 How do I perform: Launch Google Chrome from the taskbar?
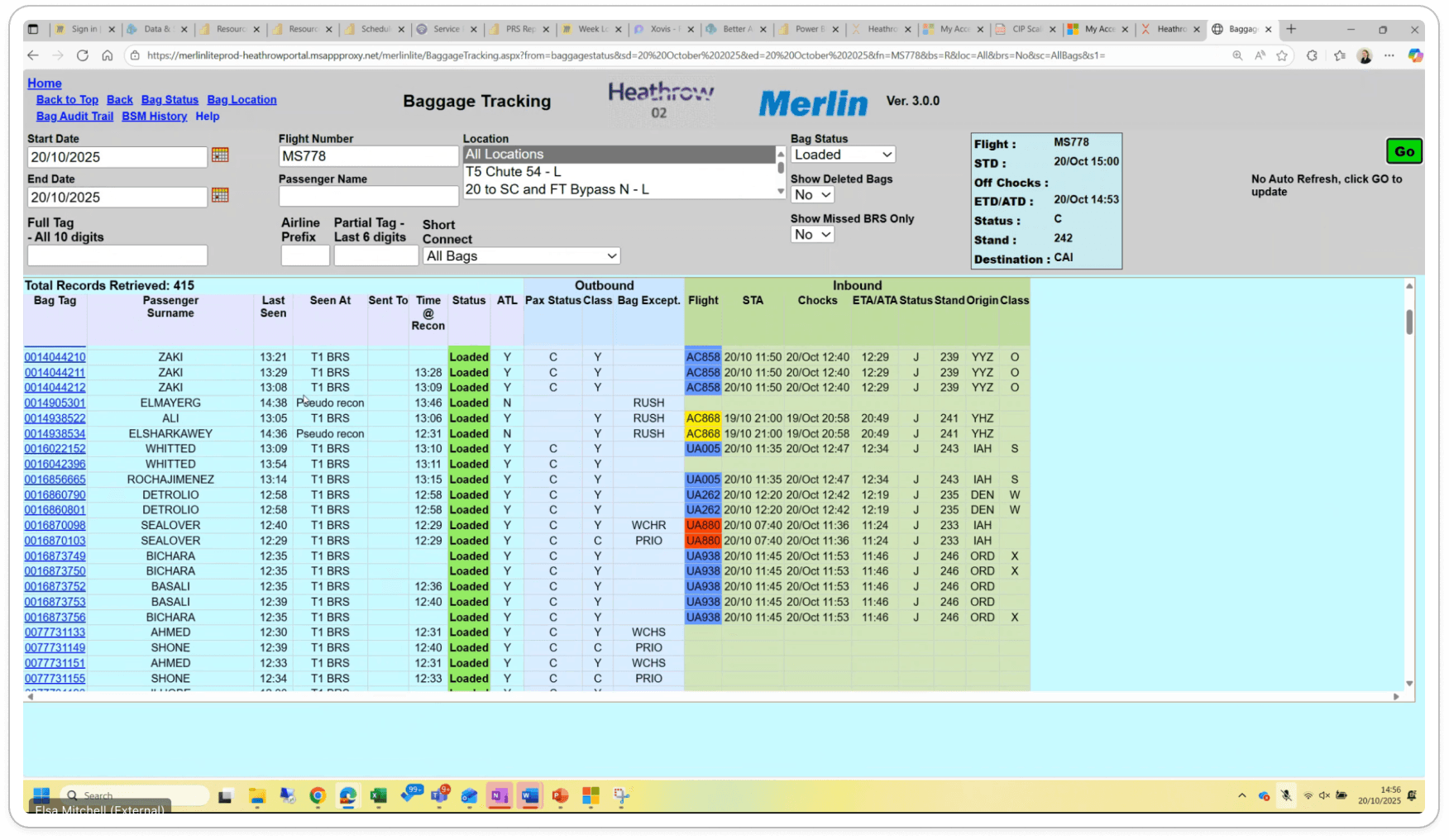pos(318,796)
